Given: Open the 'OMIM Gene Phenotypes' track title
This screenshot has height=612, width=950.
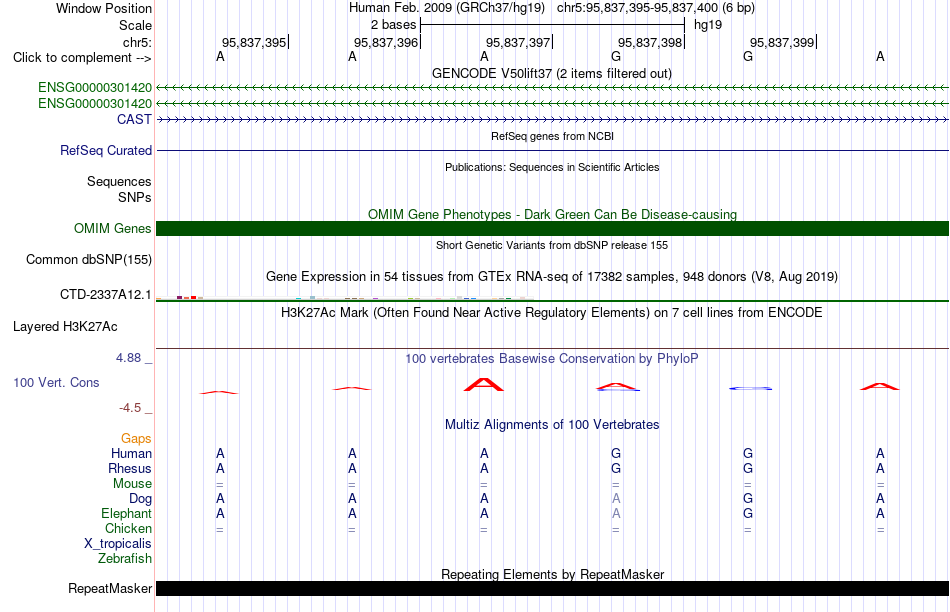Looking at the screenshot, I should click(552, 215).
